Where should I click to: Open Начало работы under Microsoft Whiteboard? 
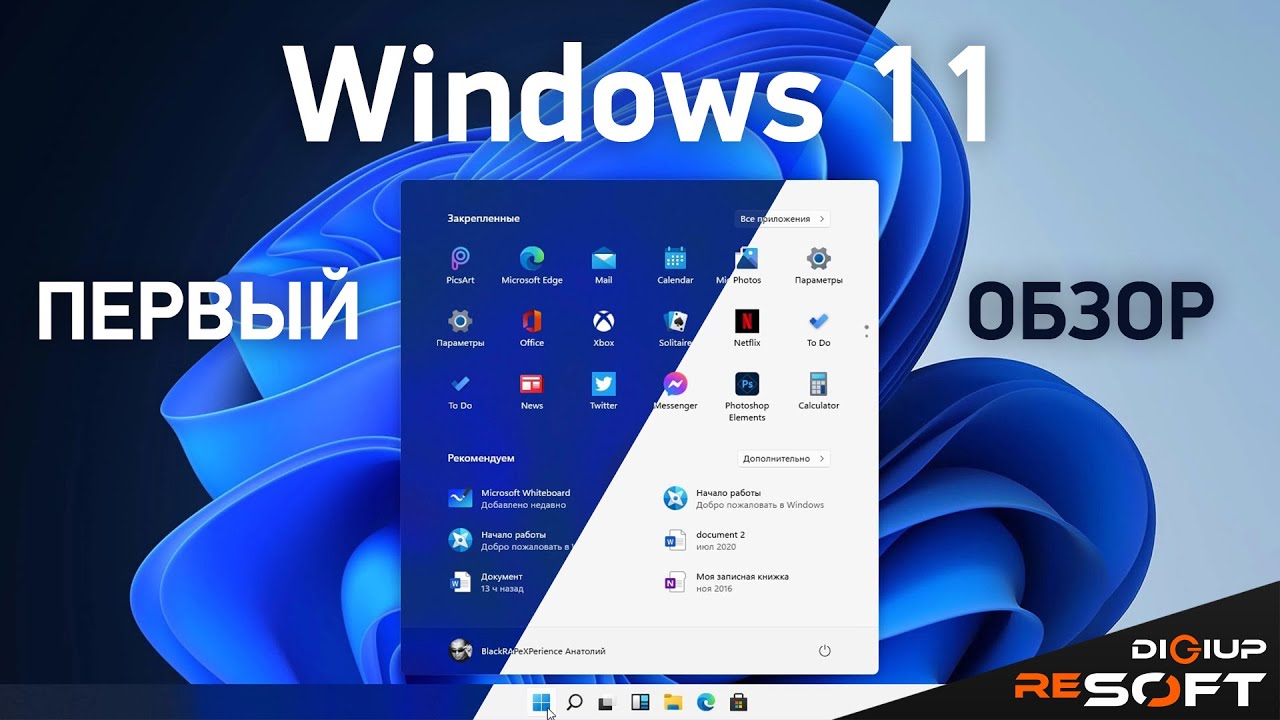coord(510,540)
